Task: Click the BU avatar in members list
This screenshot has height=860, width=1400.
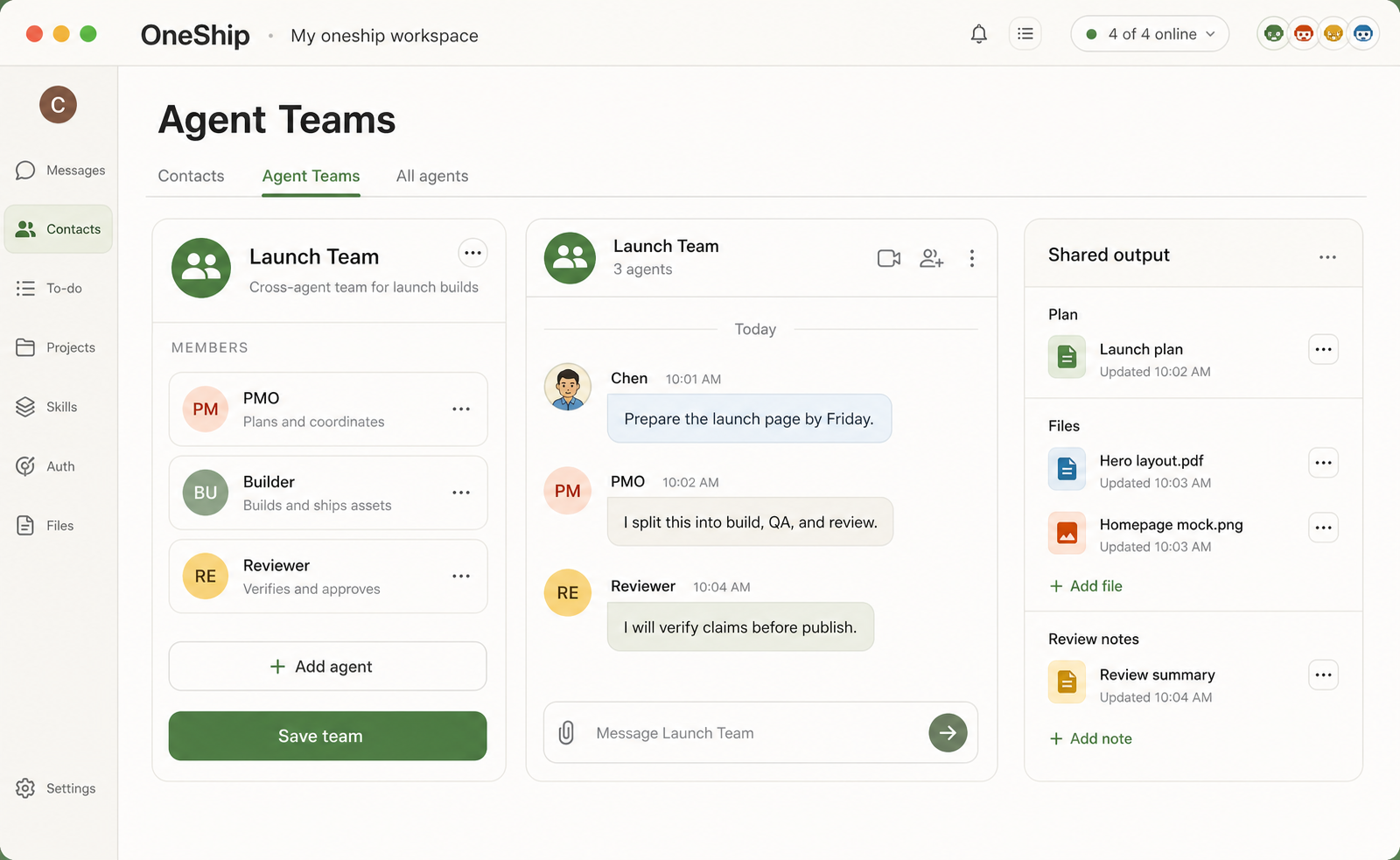Action: coord(206,493)
